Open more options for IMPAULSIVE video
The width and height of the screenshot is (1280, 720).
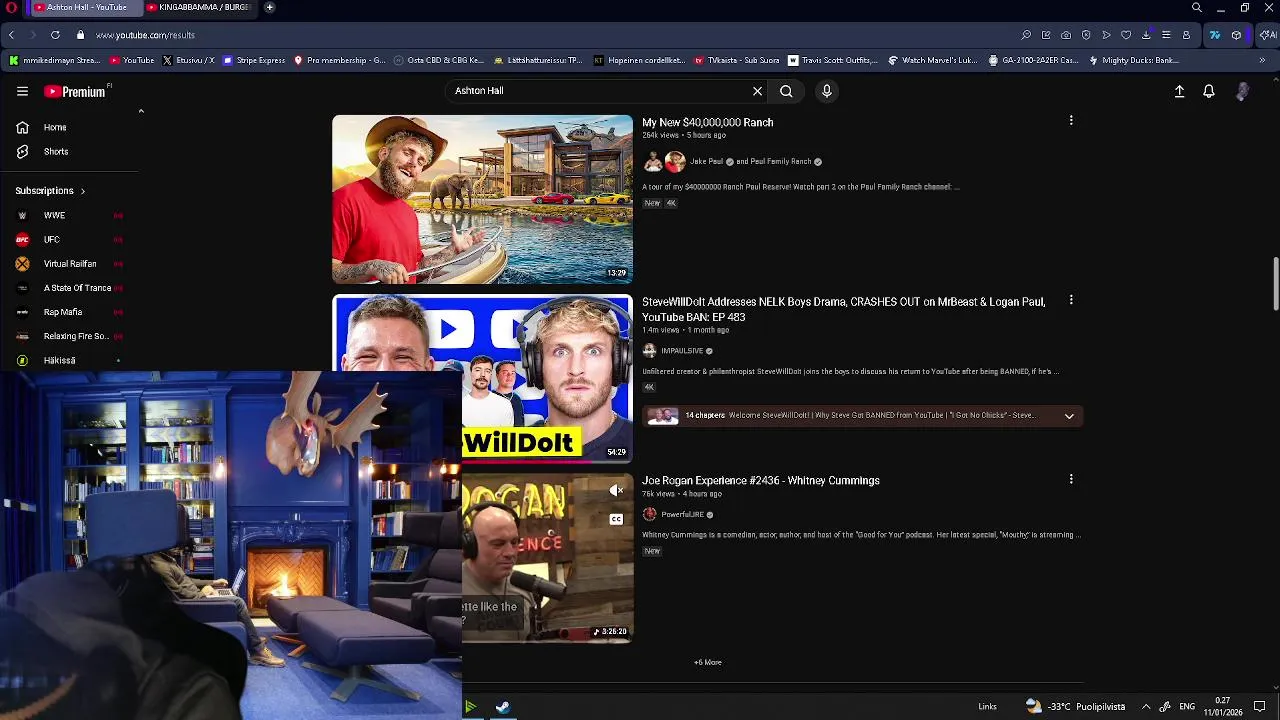[x=1071, y=300]
